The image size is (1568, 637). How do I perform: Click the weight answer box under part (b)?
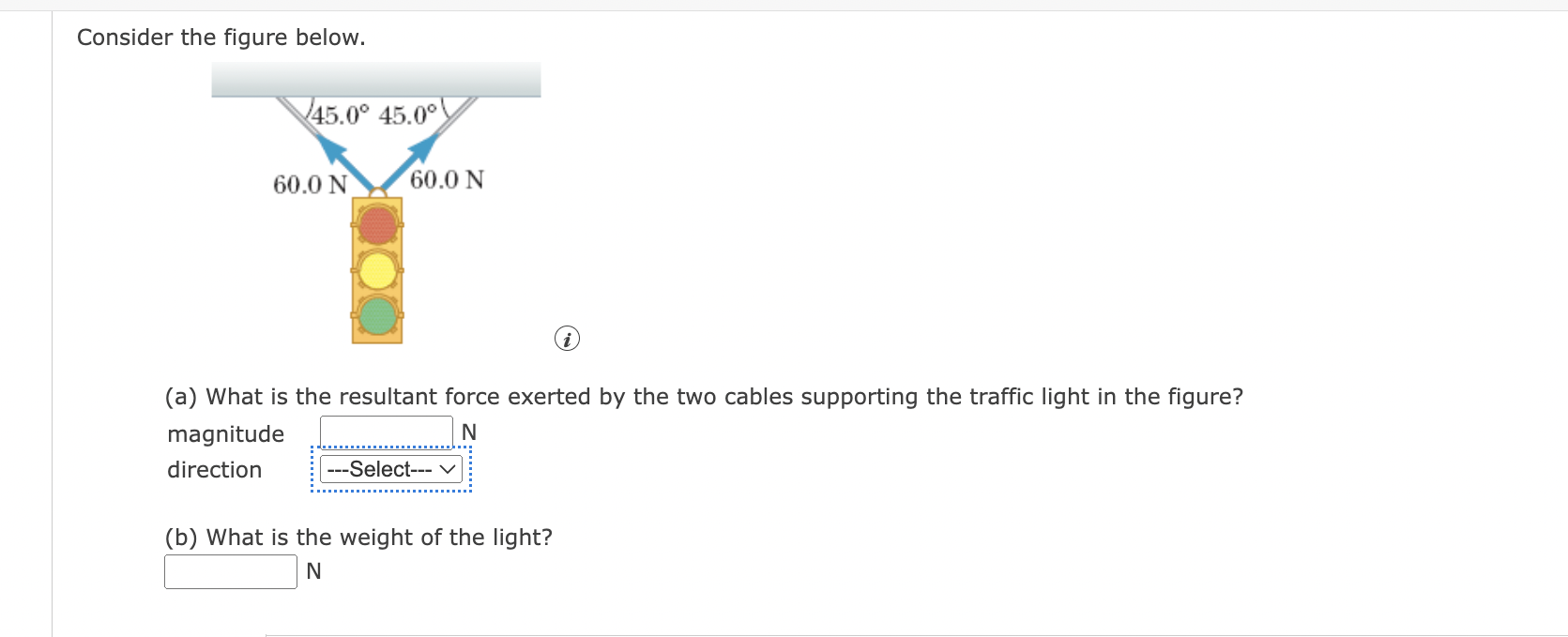coord(229,571)
